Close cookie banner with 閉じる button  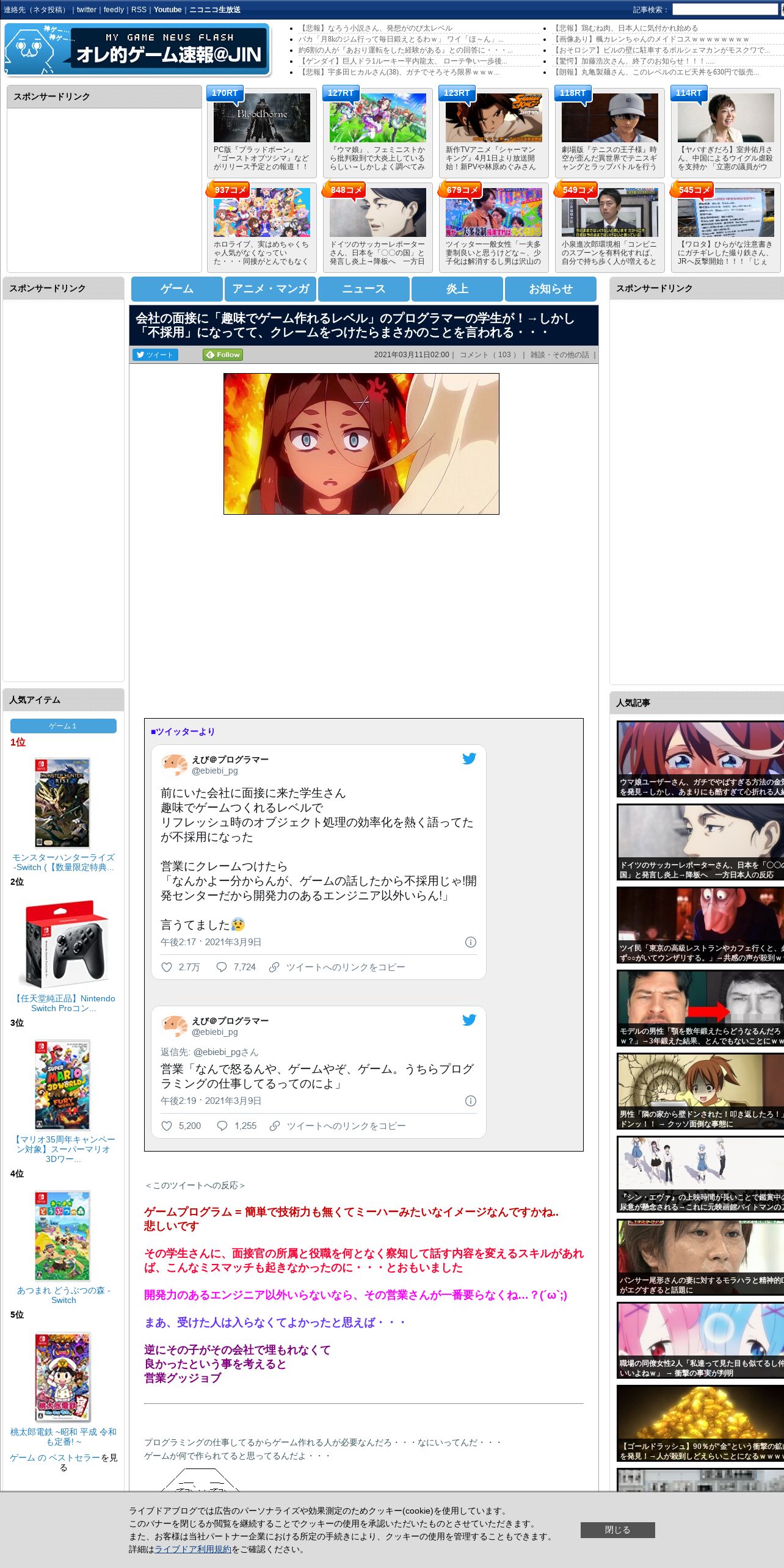coord(617,1530)
